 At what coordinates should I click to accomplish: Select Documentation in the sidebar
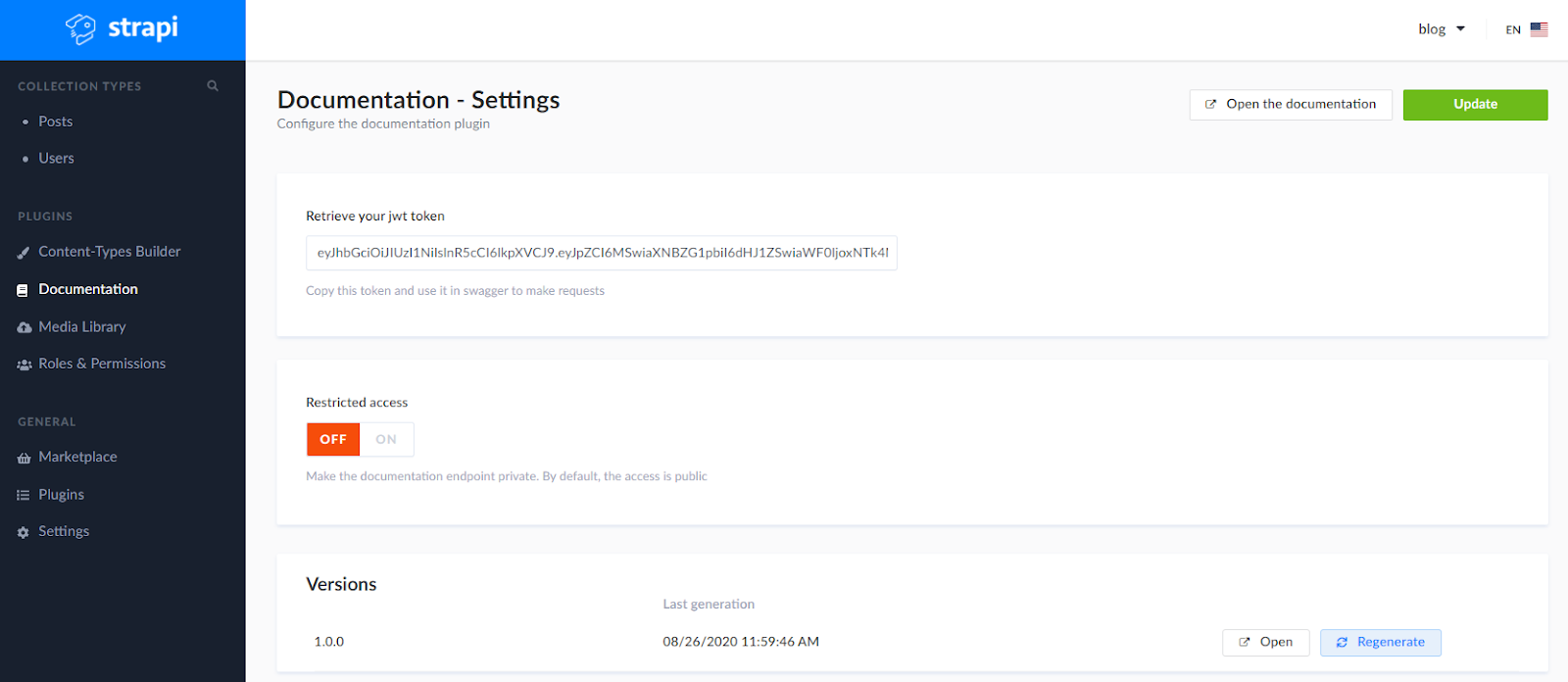tap(88, 289)
